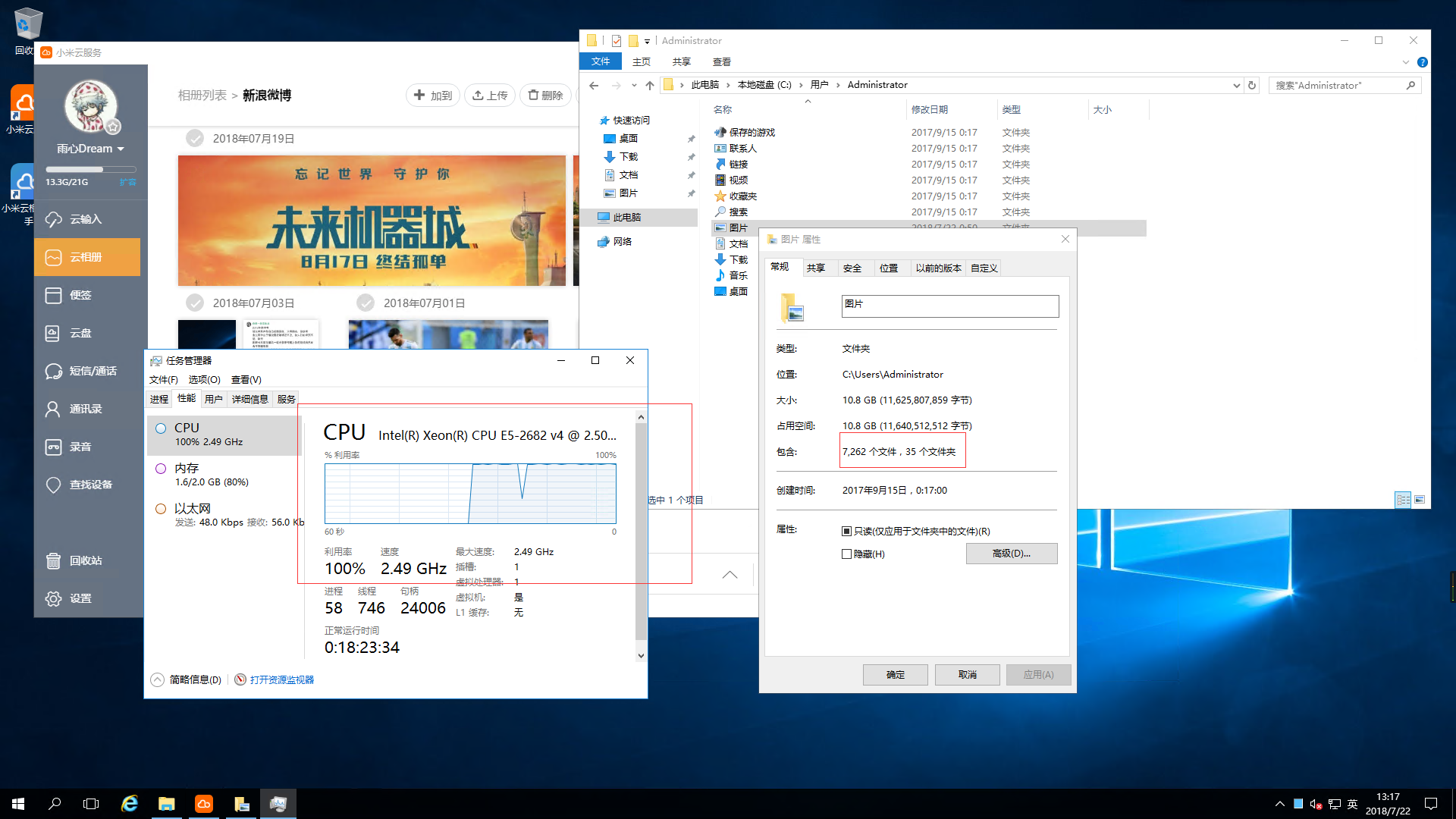Select CPU in Task Manager performance list
1456x819 pixels.
(224, 435)
